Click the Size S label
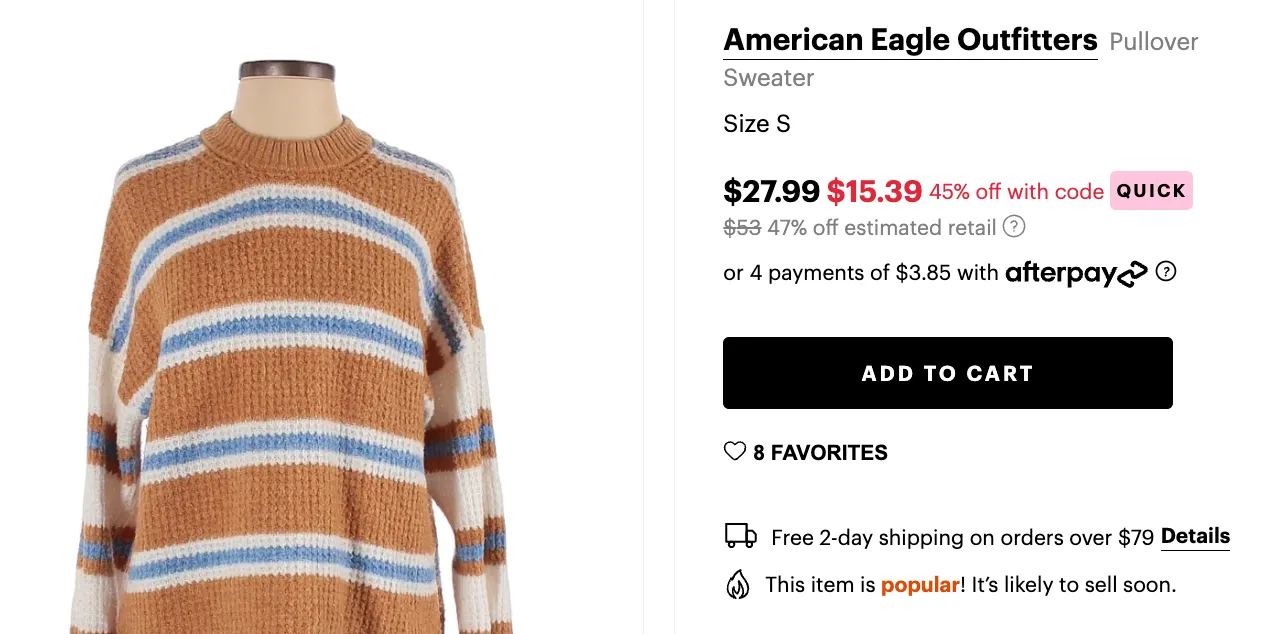The width and height of the screenshot is (1276, 634). pyautogui.click(x=757, y=124)
